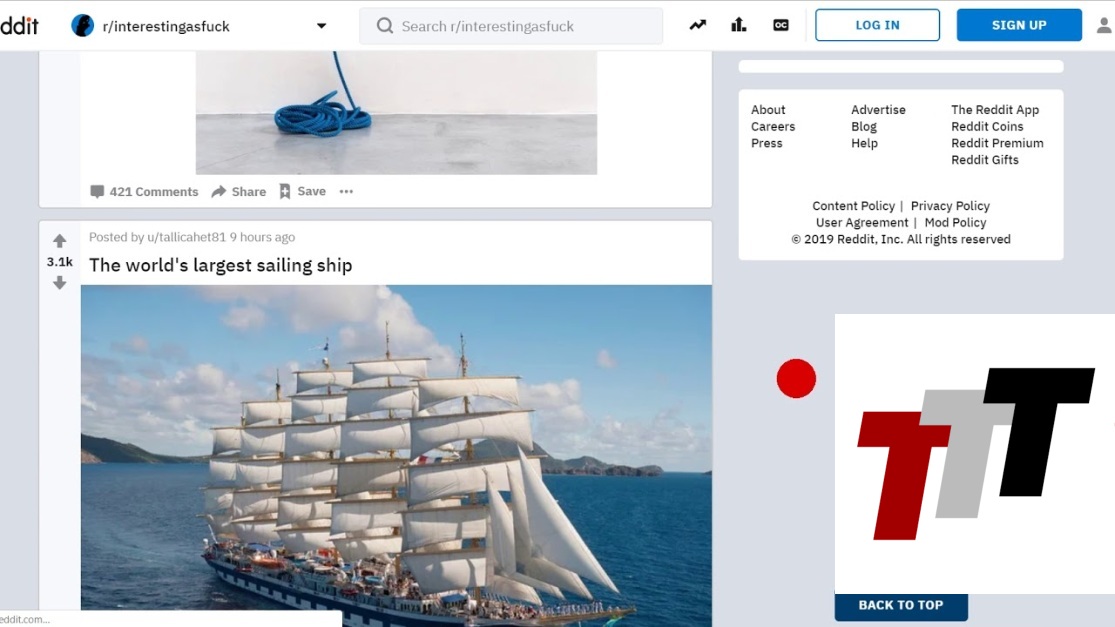Screen dimensions: 1115x627
Task: Open the Content Policy link
Action: point(853,206)
